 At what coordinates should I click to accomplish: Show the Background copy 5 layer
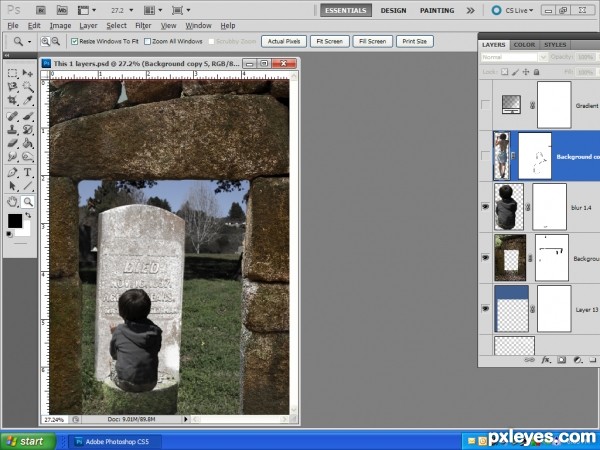(485, 156)
